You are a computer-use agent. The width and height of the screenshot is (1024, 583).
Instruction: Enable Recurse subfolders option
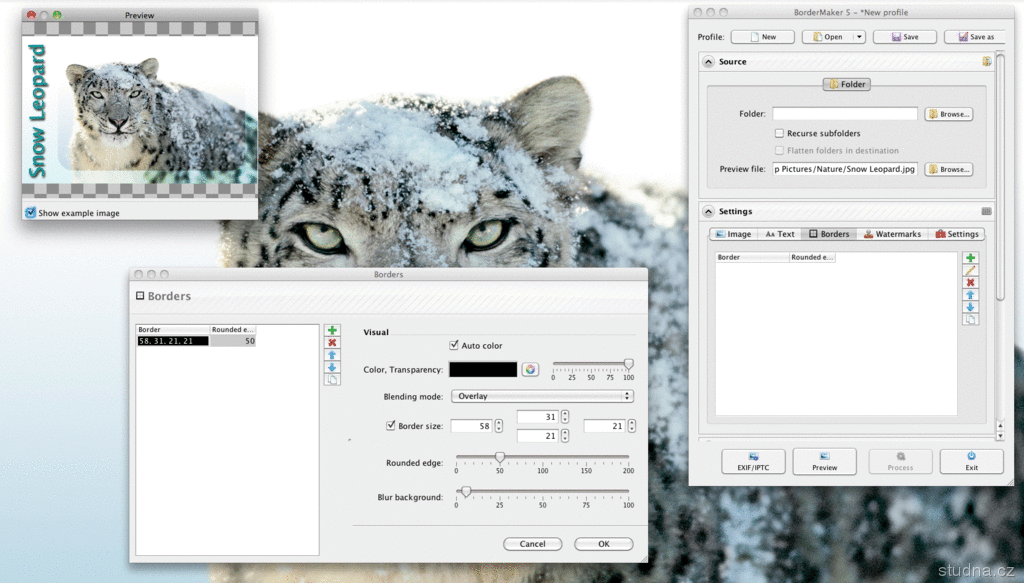point(779,133)
